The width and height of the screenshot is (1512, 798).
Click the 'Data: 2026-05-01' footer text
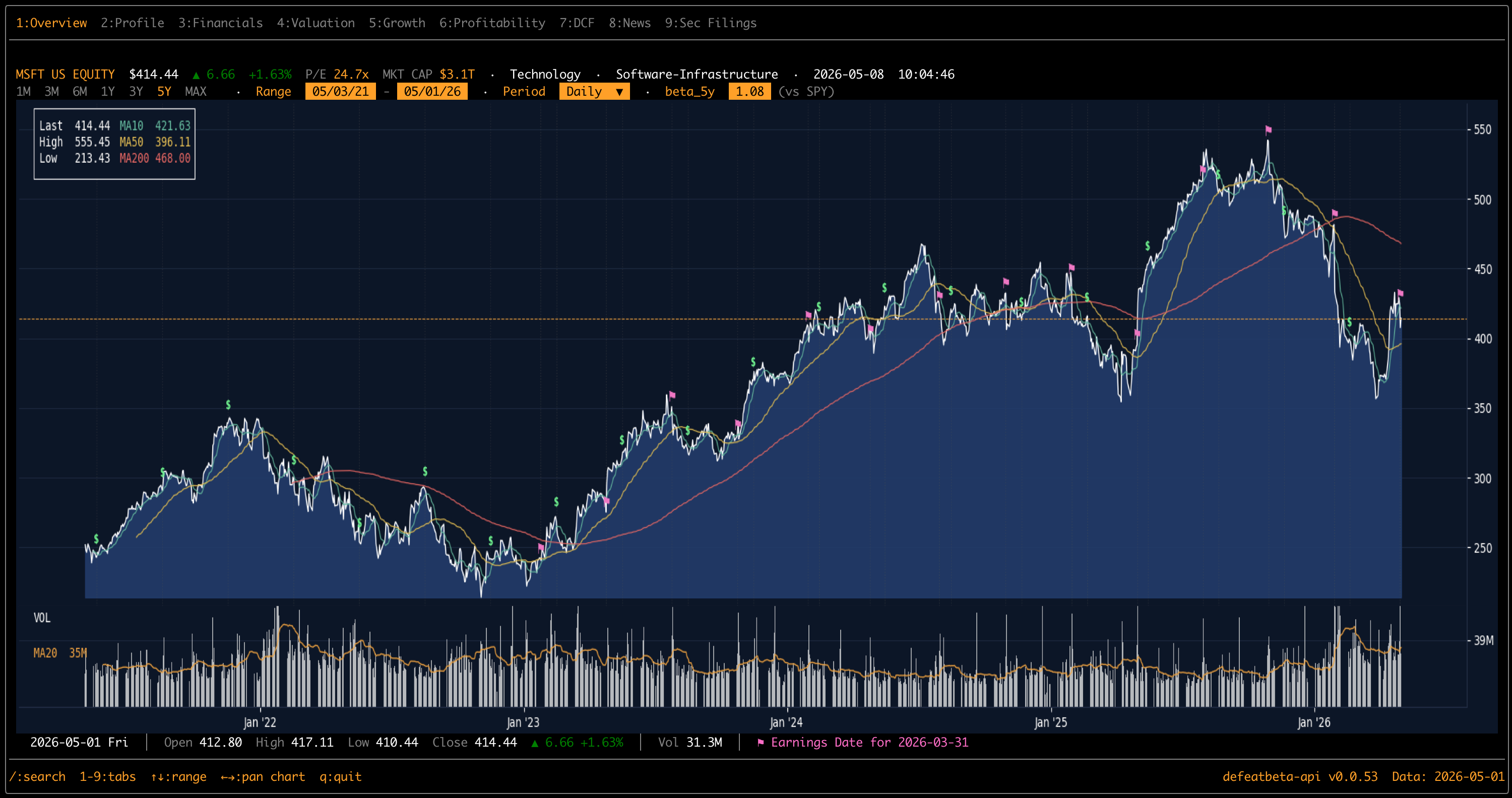coord(1448,776)
